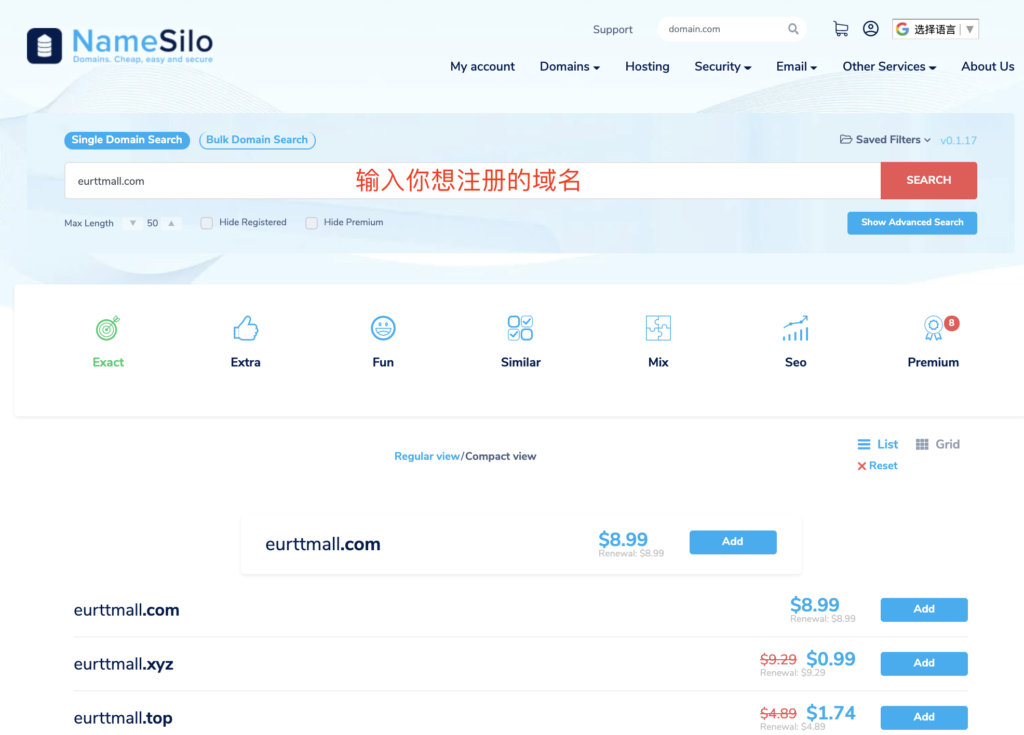Open the Hosting menu item

pyautogui.click(x=647, y=67)
